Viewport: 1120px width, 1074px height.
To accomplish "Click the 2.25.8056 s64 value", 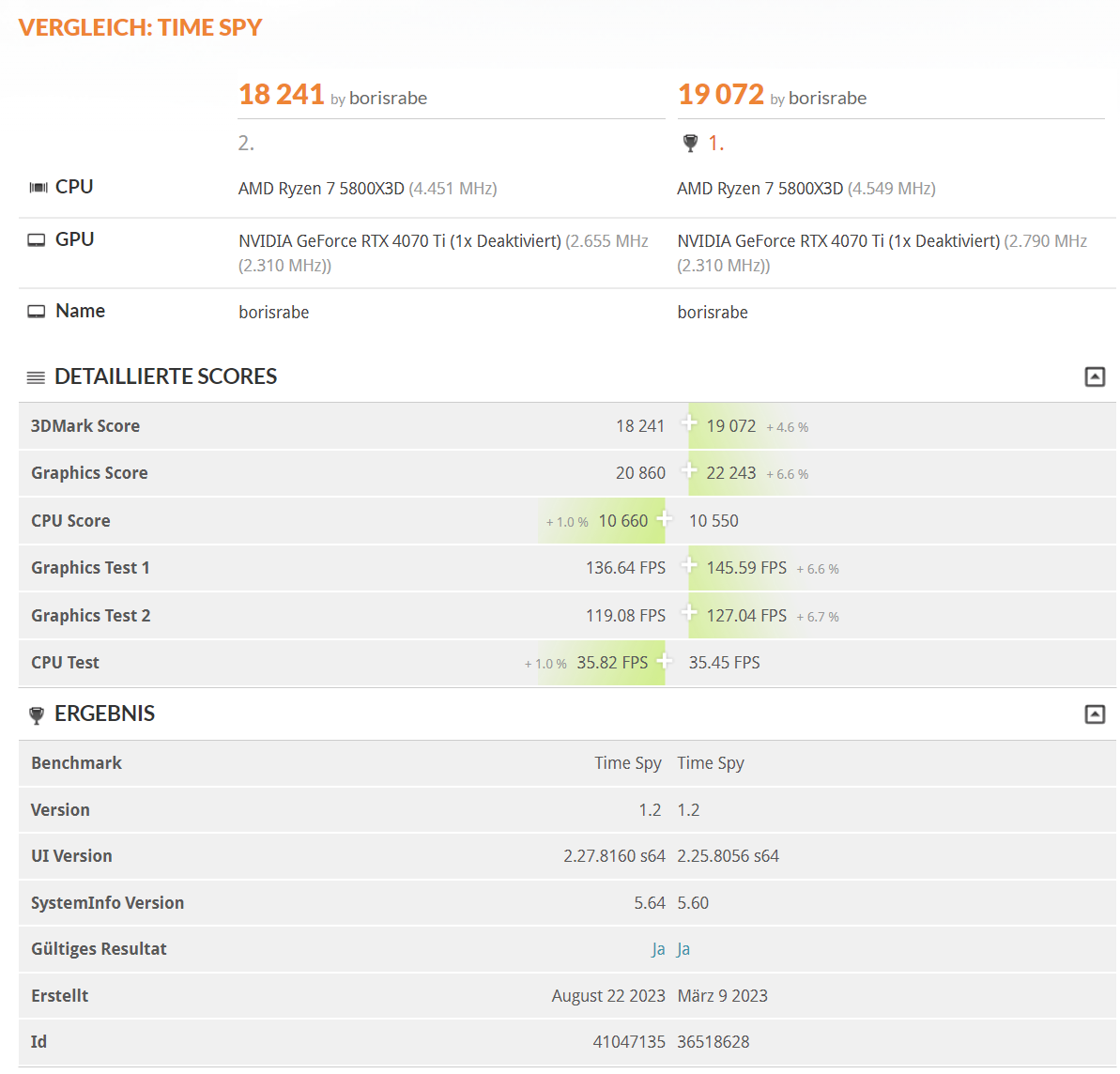I will [728, 855].
